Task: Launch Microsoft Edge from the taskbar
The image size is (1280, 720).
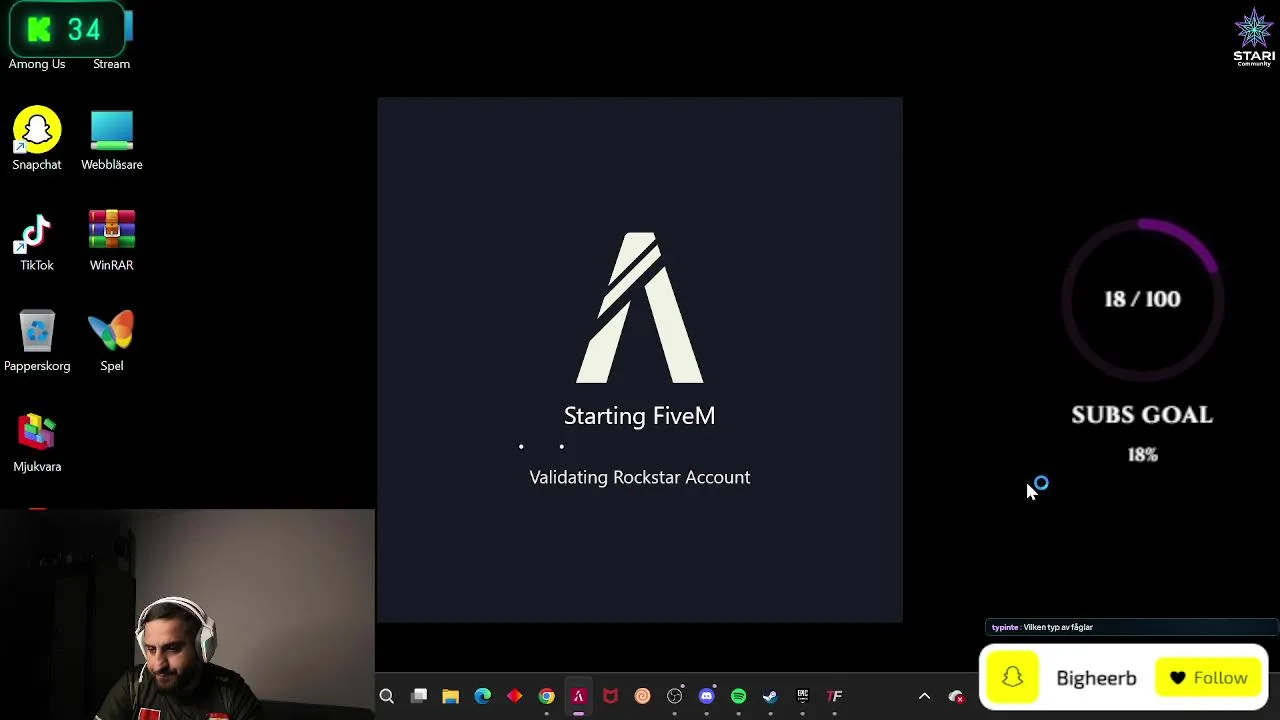Action: 483,696
